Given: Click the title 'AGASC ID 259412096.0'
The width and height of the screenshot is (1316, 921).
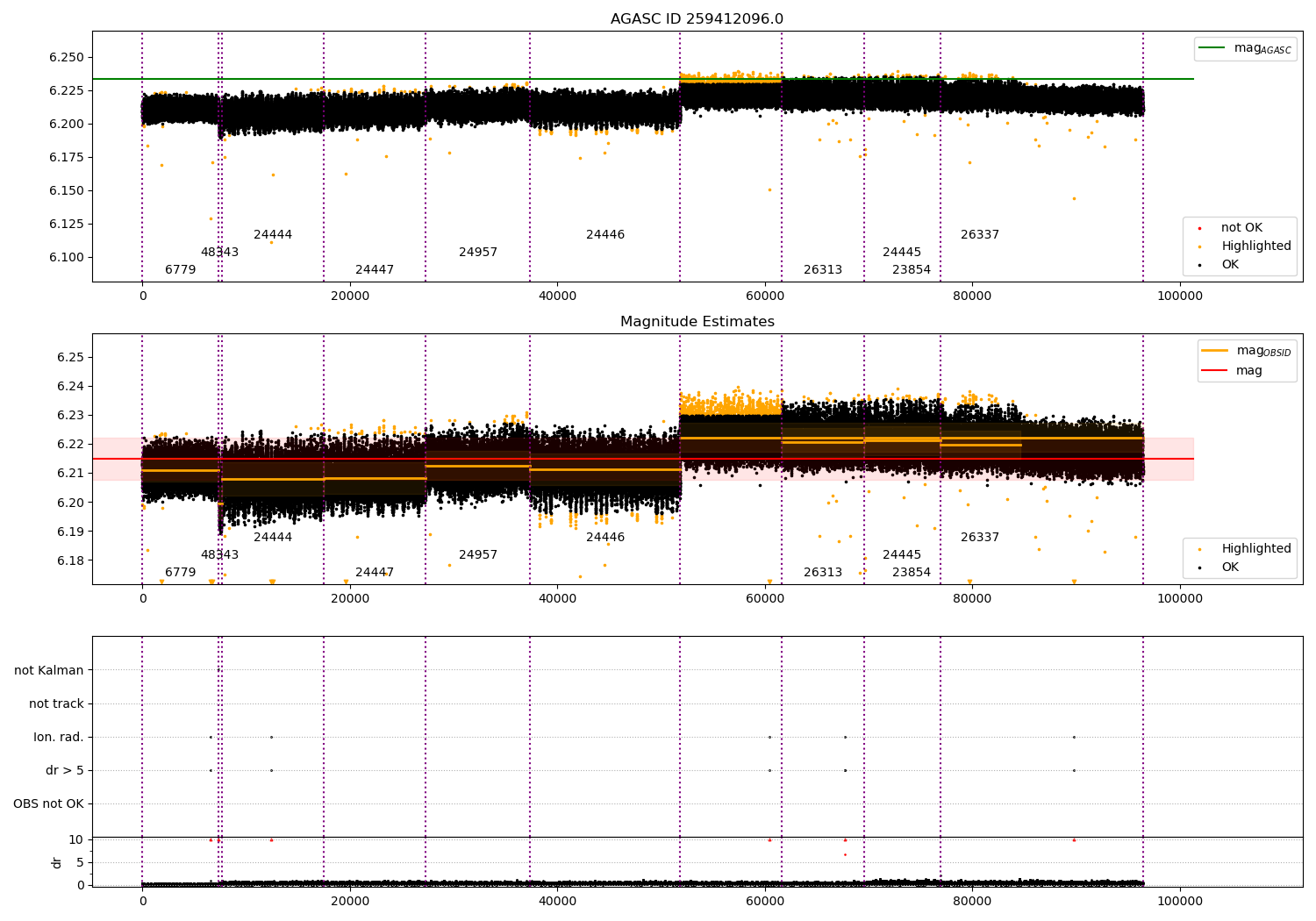Looking at the screenshot, I should pyautogui.click(x=697, y=19).
